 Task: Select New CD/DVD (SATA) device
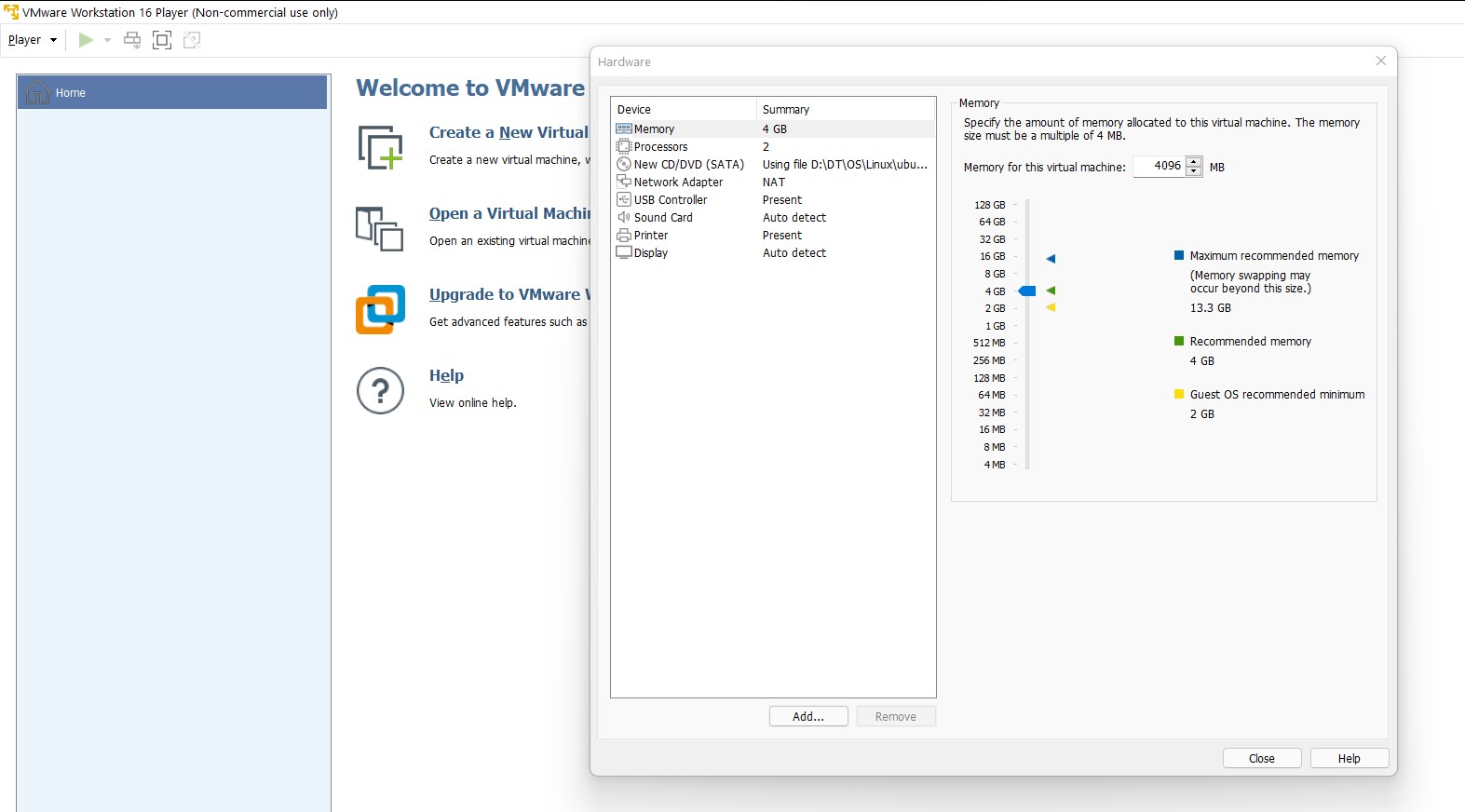tap(773, 165)
